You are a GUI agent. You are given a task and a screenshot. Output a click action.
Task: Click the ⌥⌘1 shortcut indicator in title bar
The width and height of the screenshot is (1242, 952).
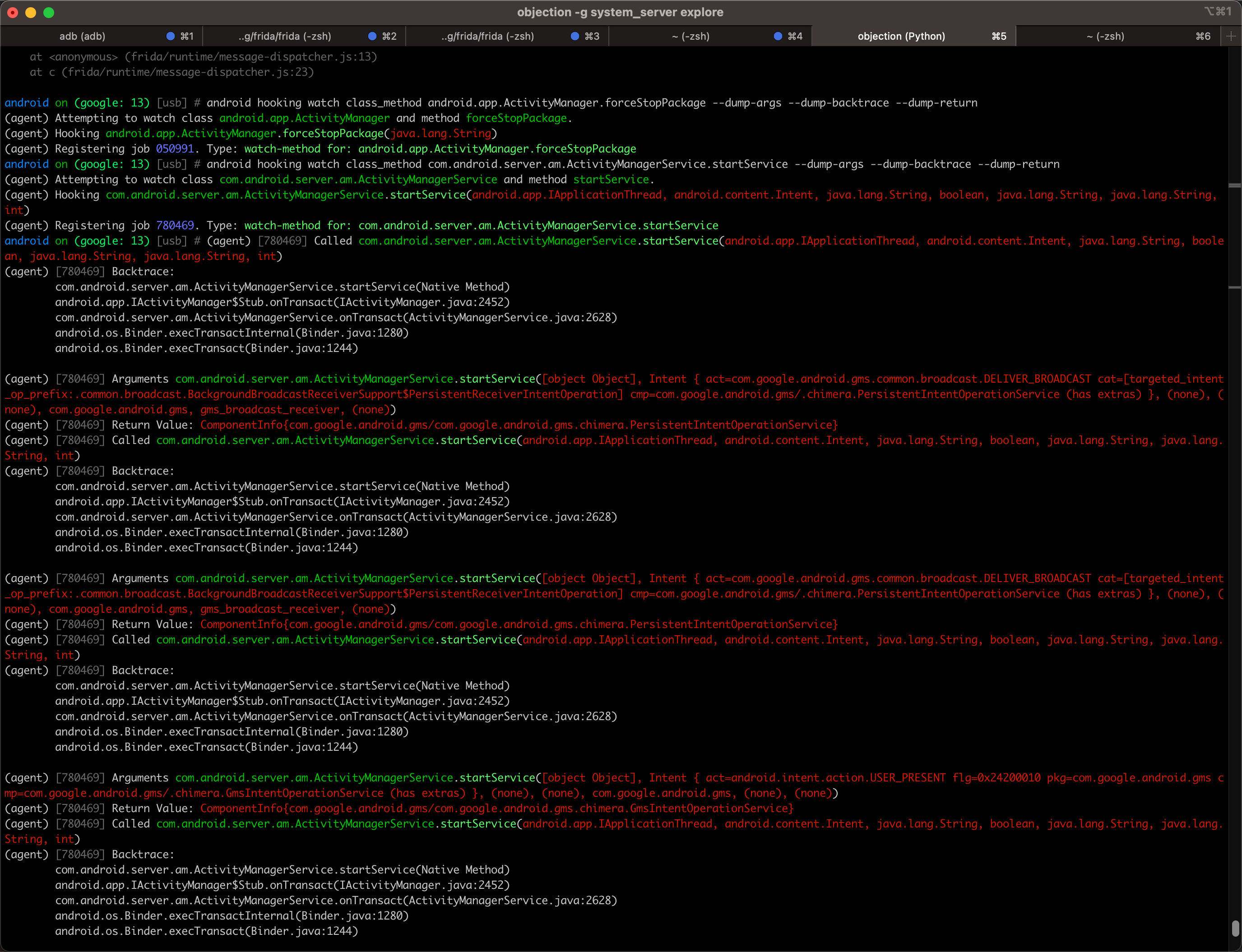(1217, 11)
